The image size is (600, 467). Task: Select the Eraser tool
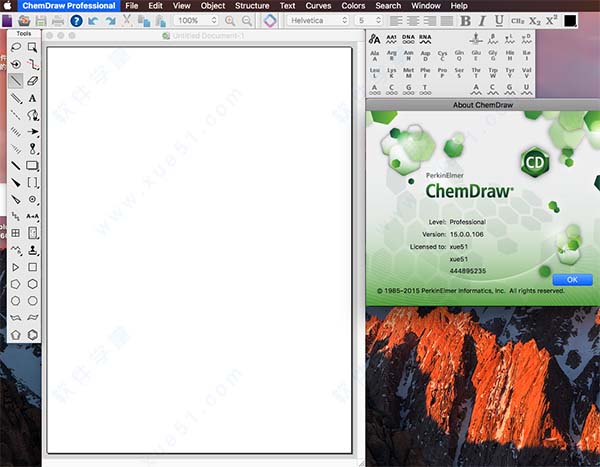click(33, 81)
